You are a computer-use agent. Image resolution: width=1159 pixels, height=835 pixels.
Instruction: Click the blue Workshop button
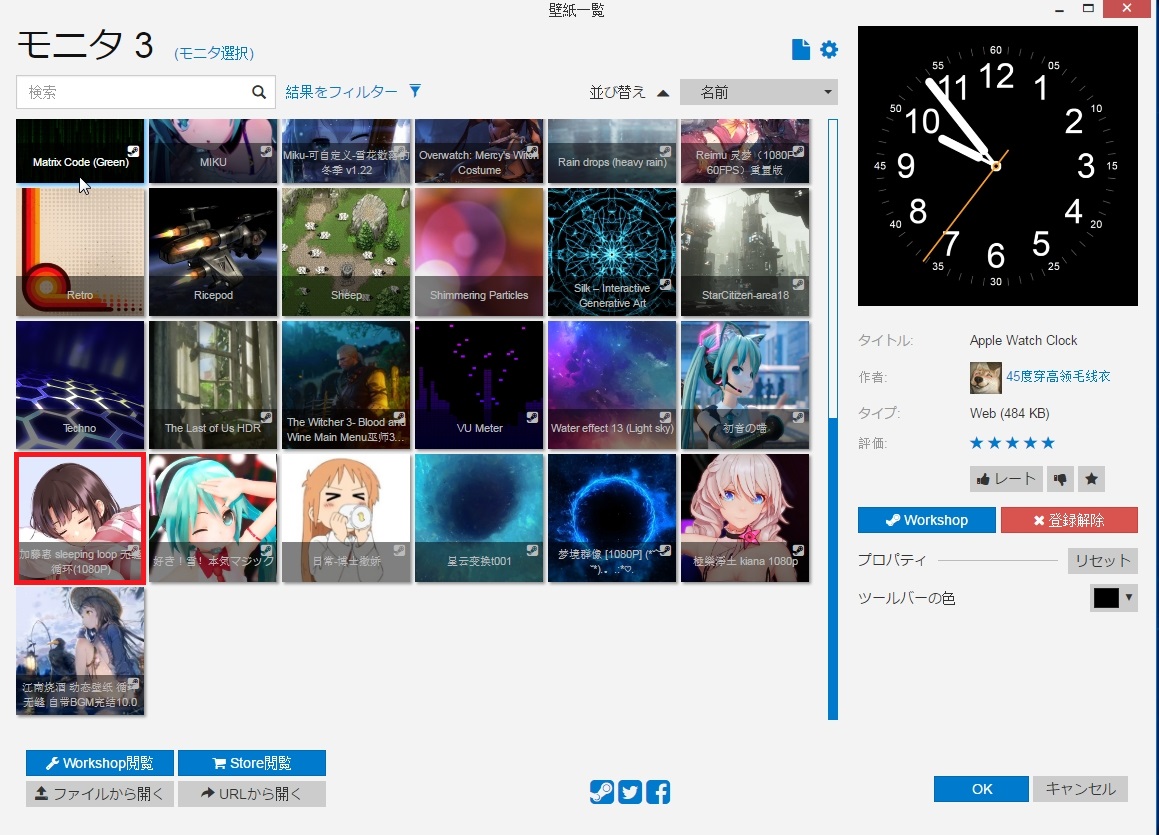[927, 520]
